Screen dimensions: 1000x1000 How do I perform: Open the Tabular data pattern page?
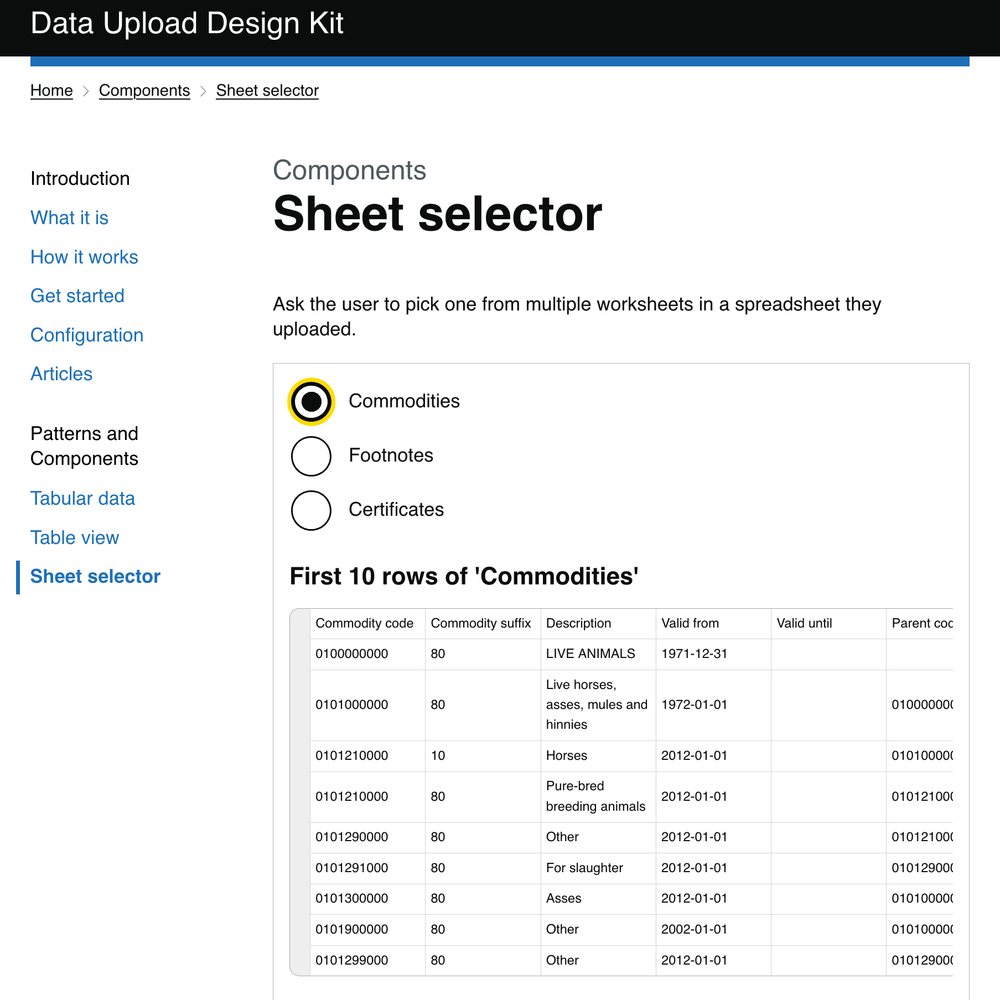point(82,498)
